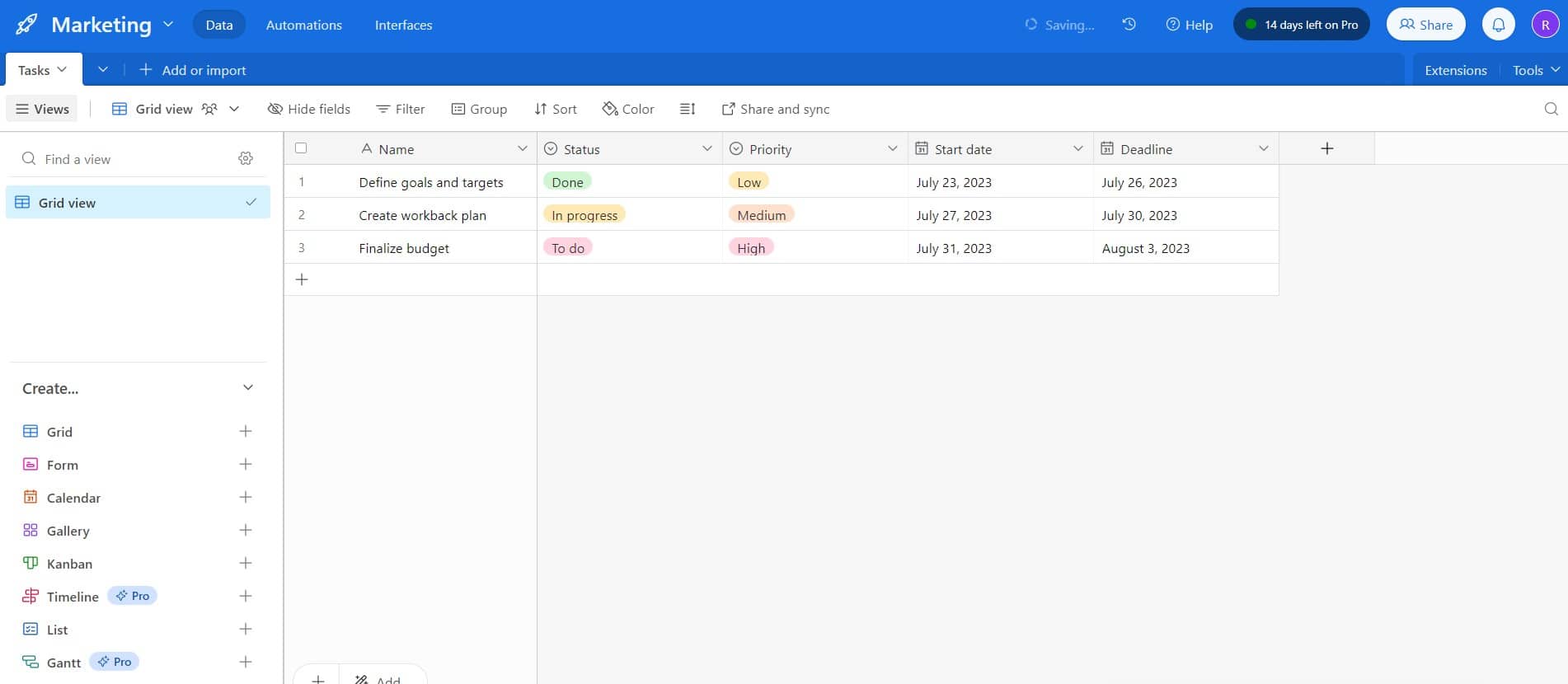Click the yellow In progress tag
This screenshot has width=1568, height=684.
pyautogui.click(x=584, y=214)
